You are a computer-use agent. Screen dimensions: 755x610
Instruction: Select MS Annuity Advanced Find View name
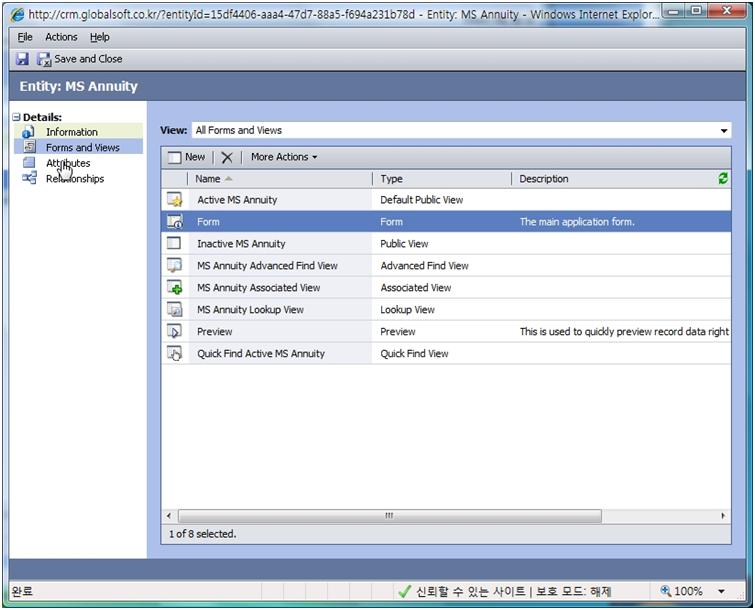(x=267, y=266)
